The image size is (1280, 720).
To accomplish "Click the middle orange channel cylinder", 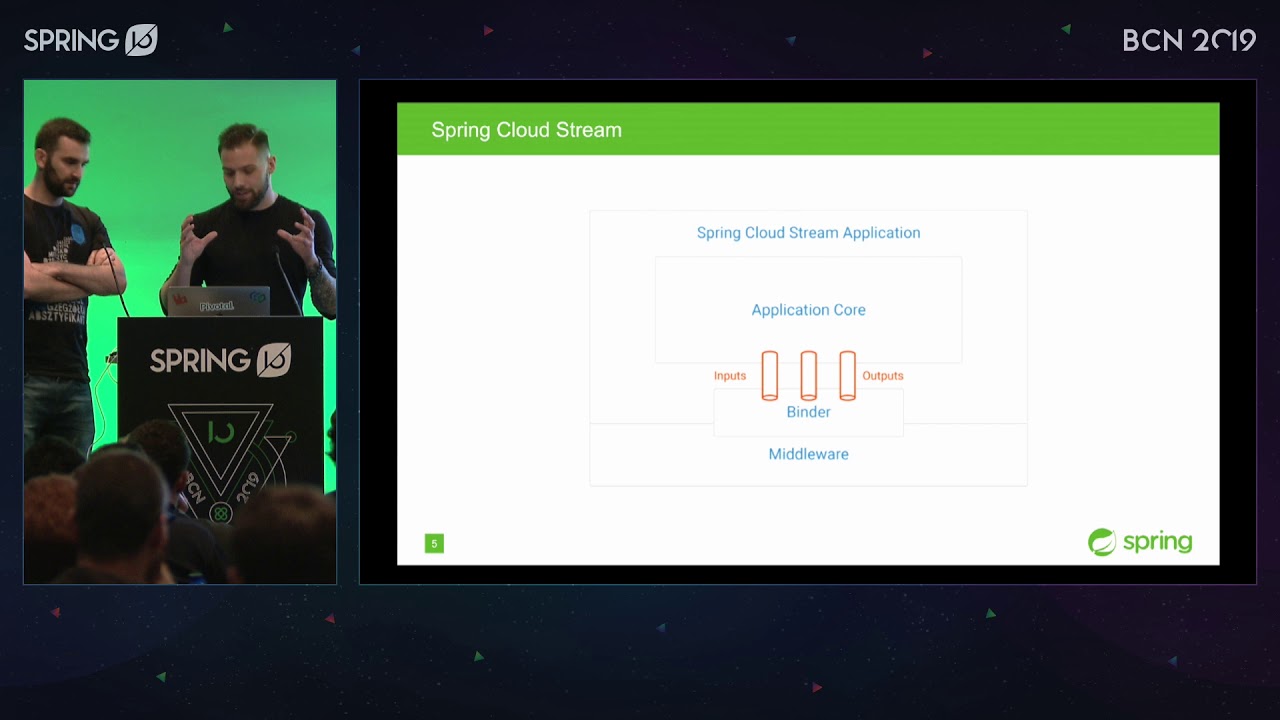I will coord(809,375).
